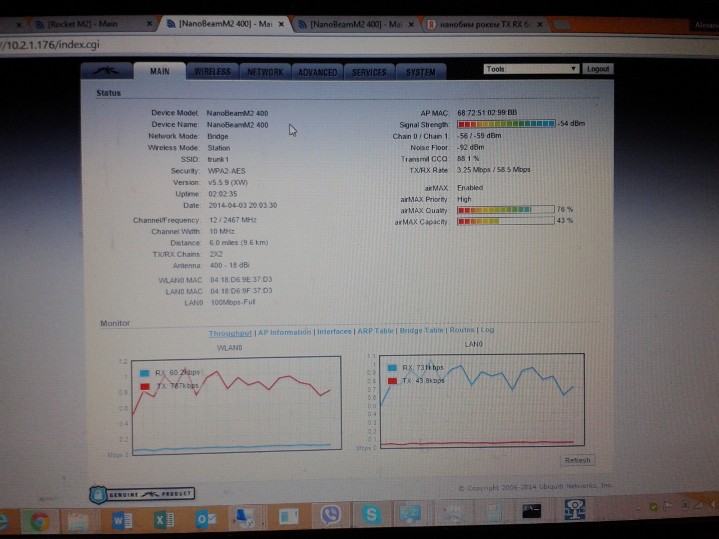Click the Chain 0 / Chain 1 value -56 / -59 dBm
The width and height of the screenshot is (719, 539).
(479, 136)
